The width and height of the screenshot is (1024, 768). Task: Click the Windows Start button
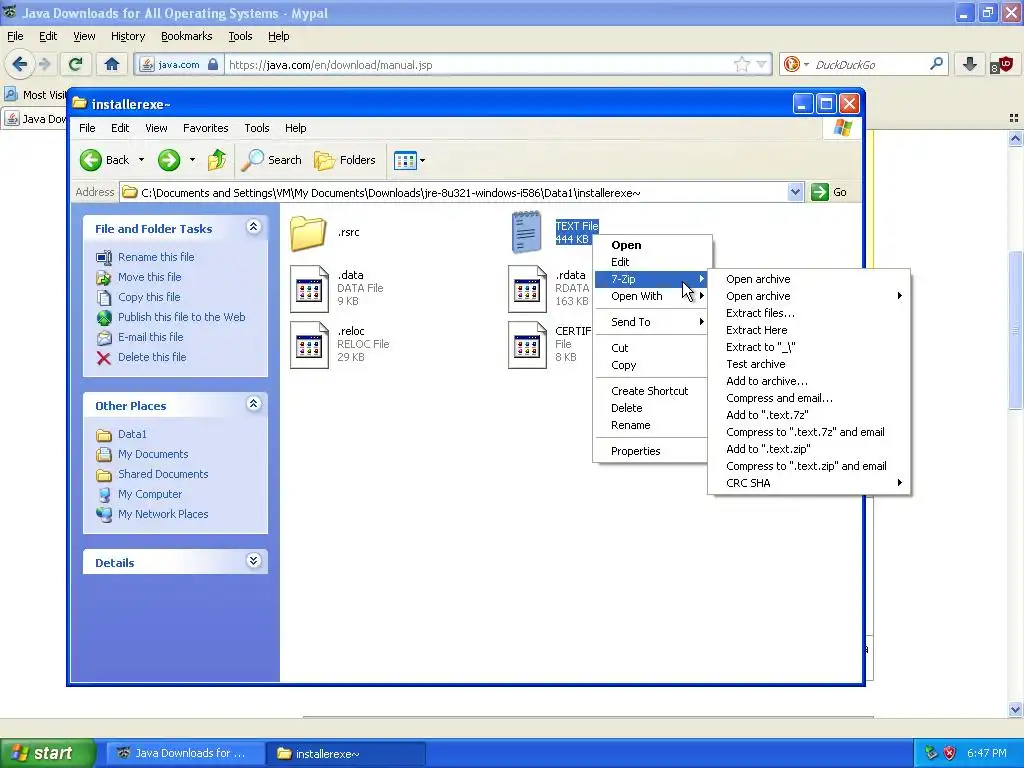(x=47, y=754)
